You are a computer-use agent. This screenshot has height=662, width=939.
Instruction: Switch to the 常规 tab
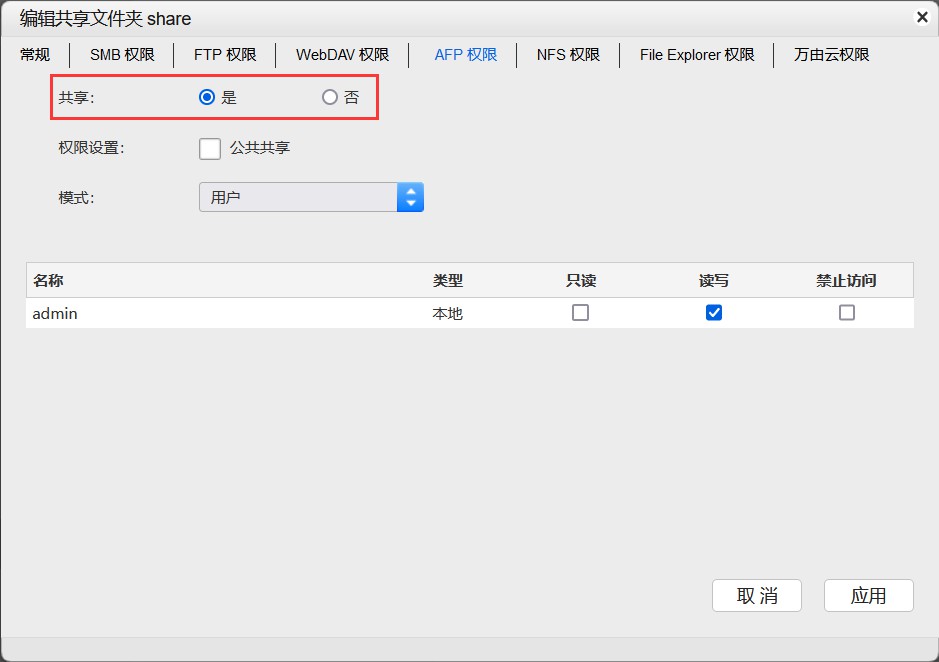click(35, 55)
